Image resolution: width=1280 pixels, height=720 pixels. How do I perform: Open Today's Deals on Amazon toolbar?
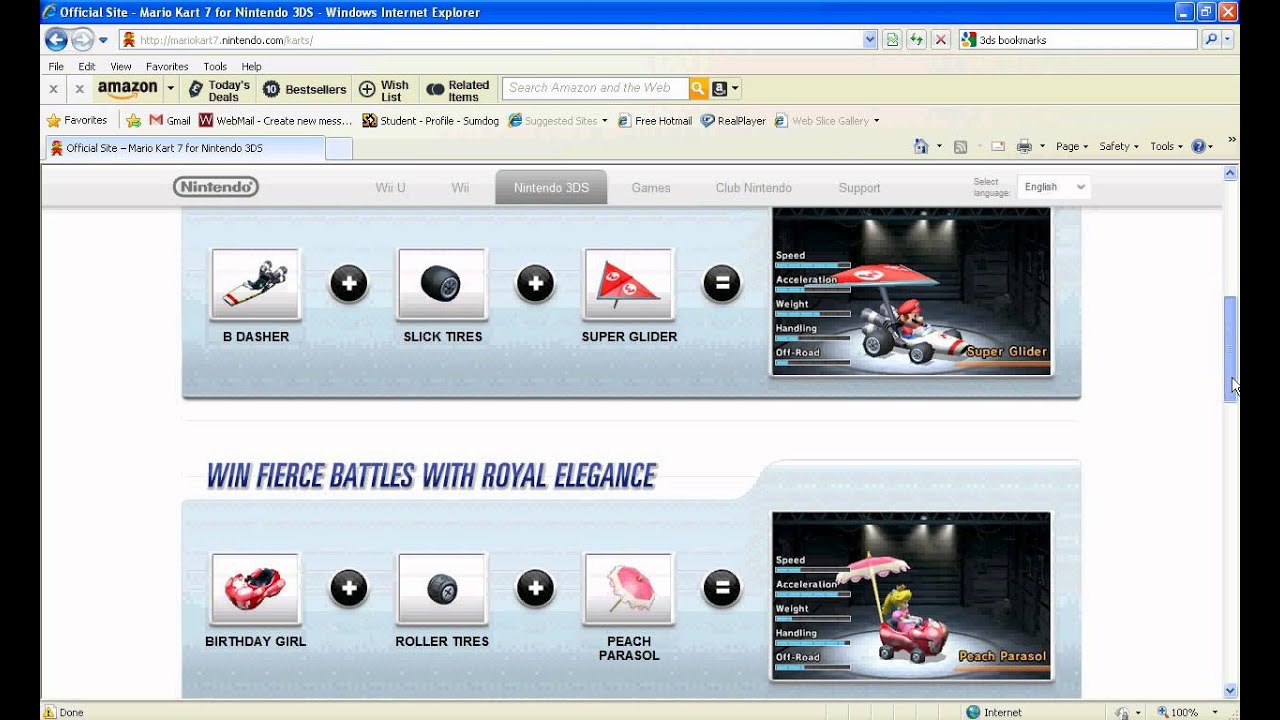[x=220, y=90]
